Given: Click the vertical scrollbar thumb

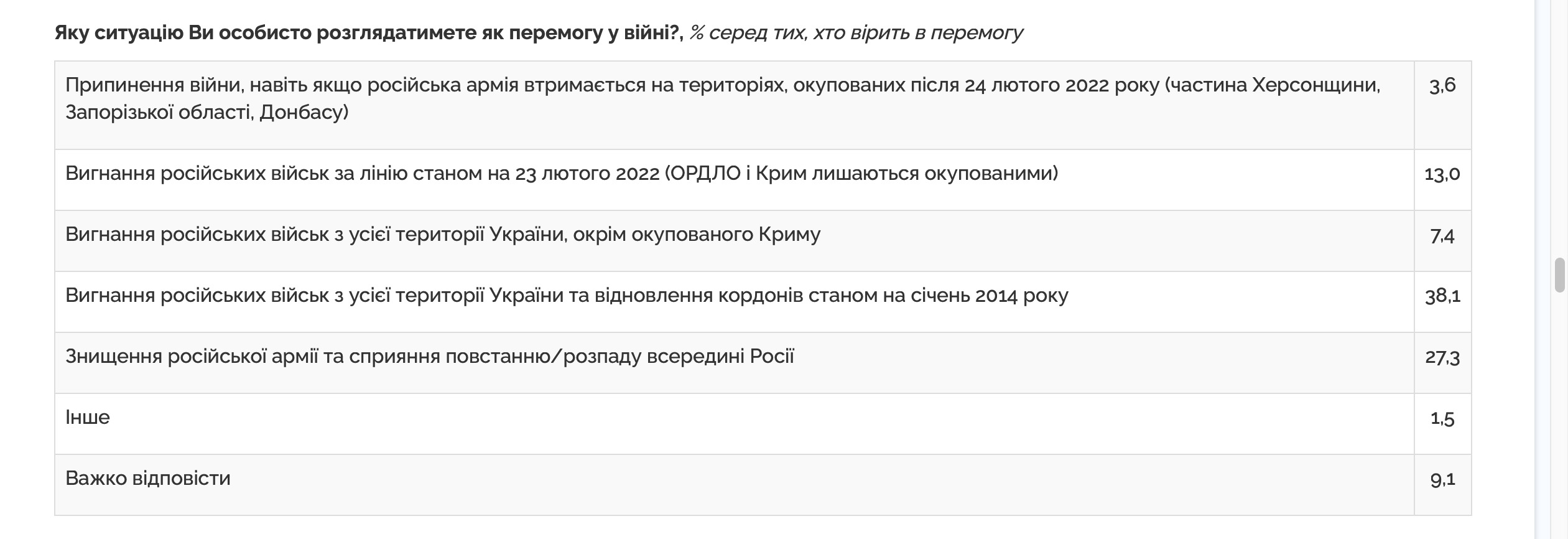Looking at the screenshot, I should (x=1559, y=274).
